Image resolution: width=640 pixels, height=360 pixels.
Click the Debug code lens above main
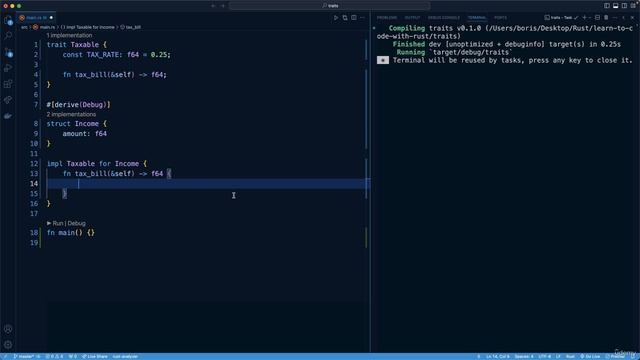coord(77,223)
